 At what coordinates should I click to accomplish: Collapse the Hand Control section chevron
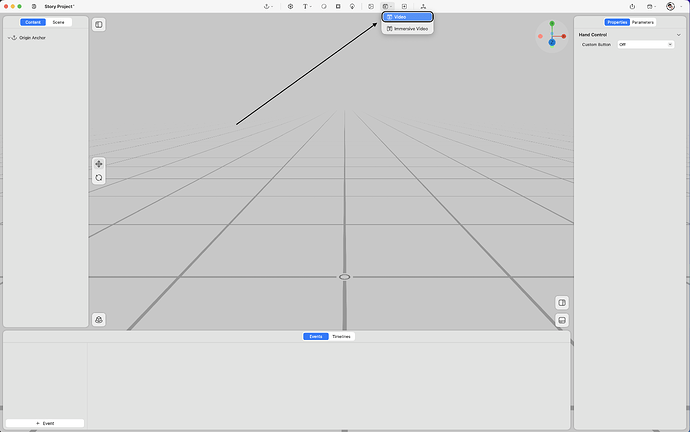coord(679,35)
